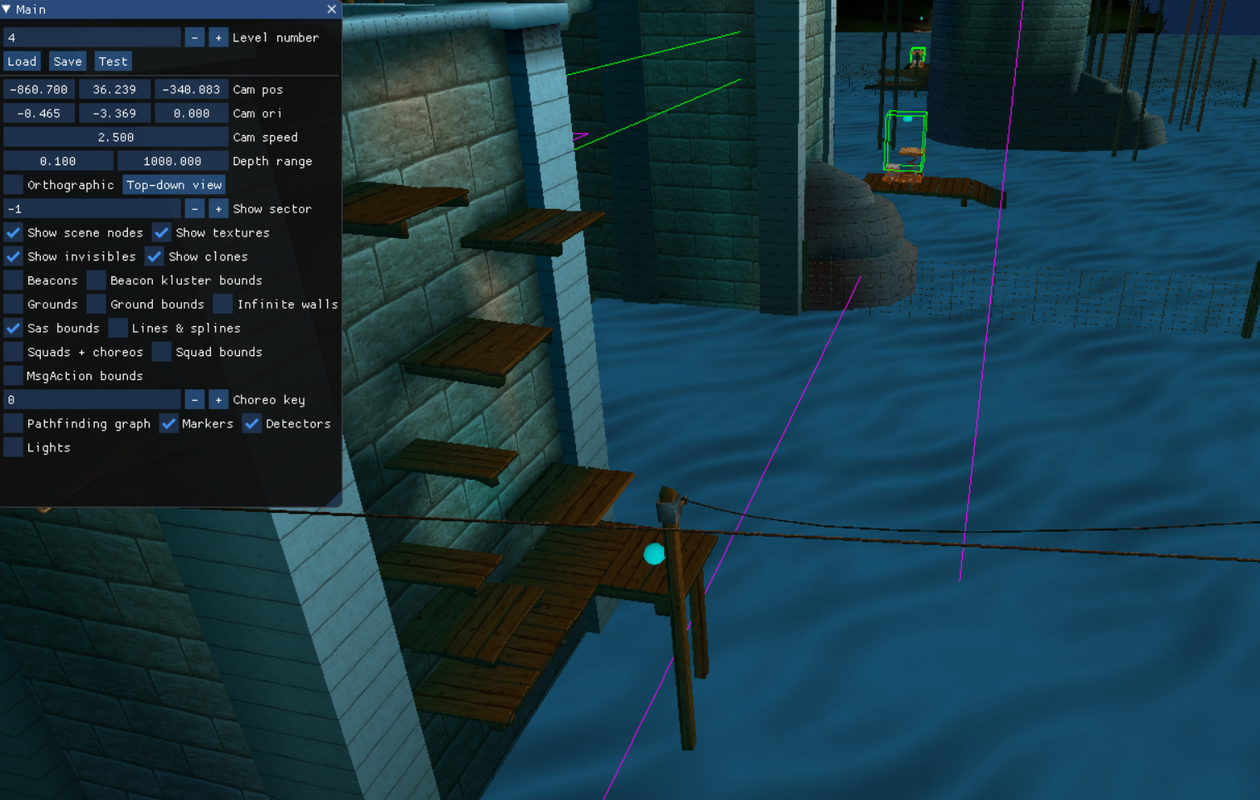The image size is (1260, 800).
Task: Enable Squads + choreos checkbox
Action: (14, 353)
